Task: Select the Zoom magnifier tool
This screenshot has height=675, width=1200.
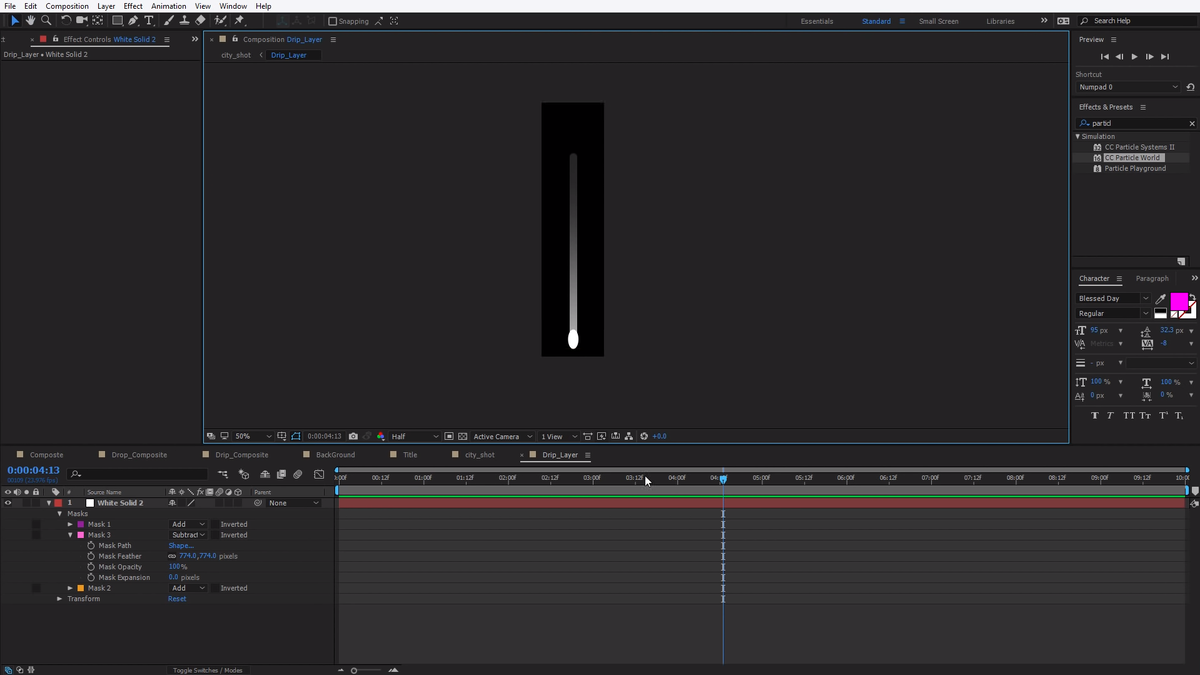Action: click(x=46, y=20)
